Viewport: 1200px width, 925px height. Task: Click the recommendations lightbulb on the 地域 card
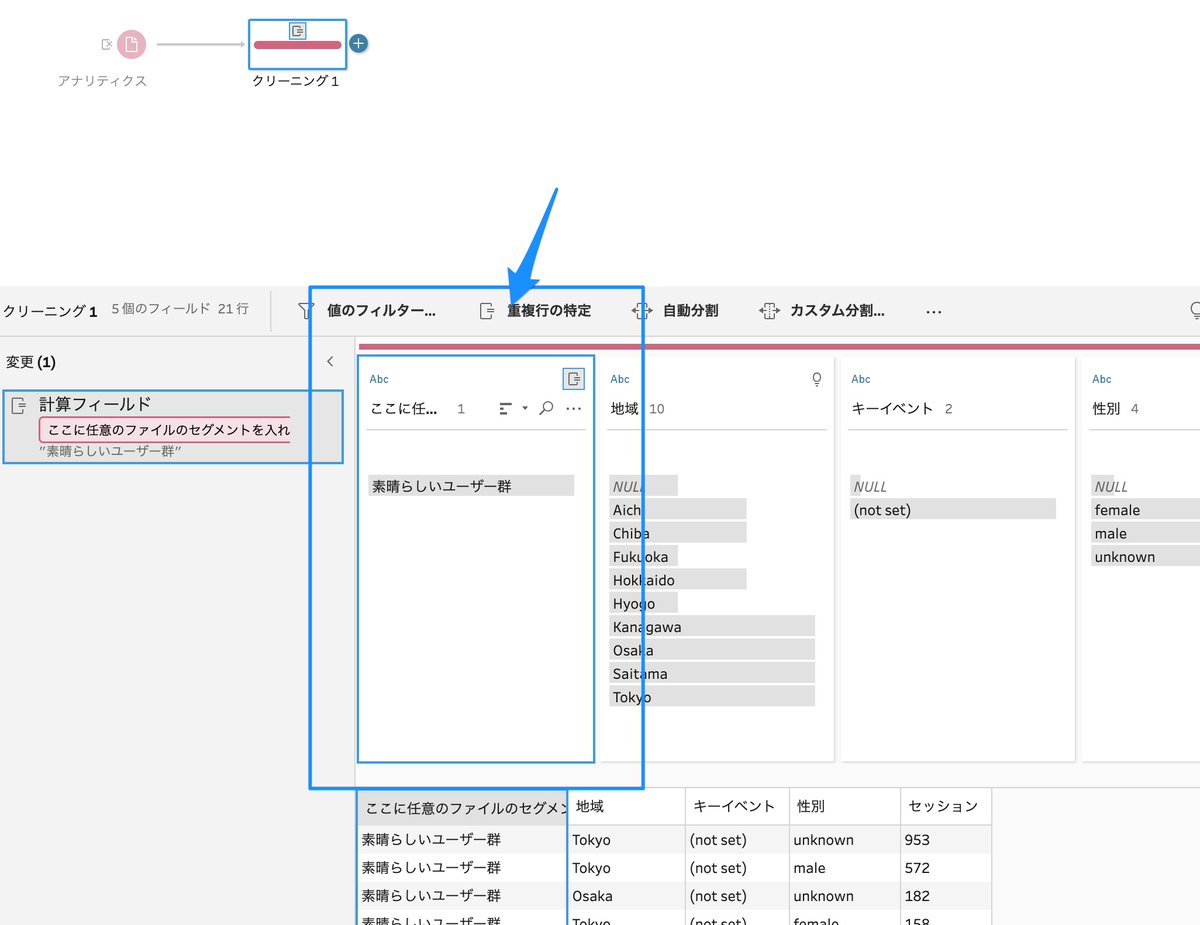pyautogui.click(x=817, y=379)
